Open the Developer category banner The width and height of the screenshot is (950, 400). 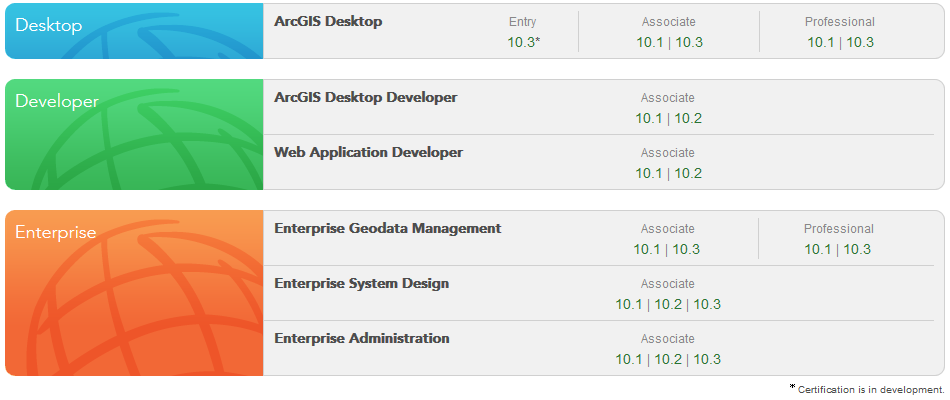(134, 135)
